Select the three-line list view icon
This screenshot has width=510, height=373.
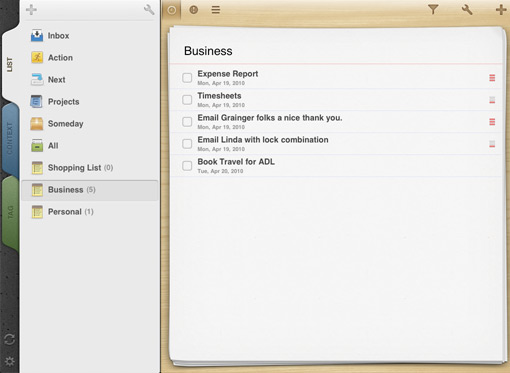coord(216,10)
